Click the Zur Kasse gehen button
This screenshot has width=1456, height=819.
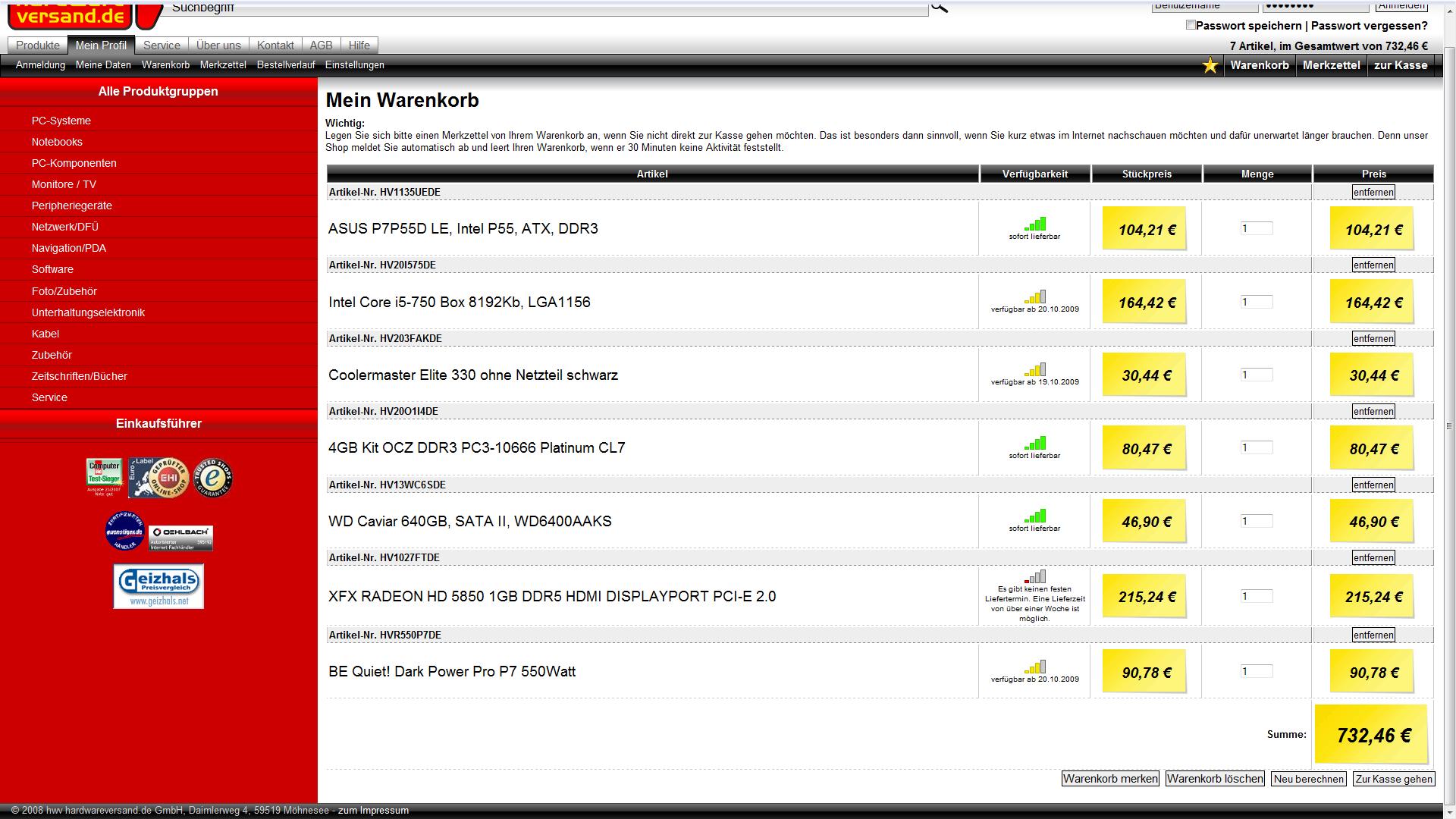coord(1394,779)
